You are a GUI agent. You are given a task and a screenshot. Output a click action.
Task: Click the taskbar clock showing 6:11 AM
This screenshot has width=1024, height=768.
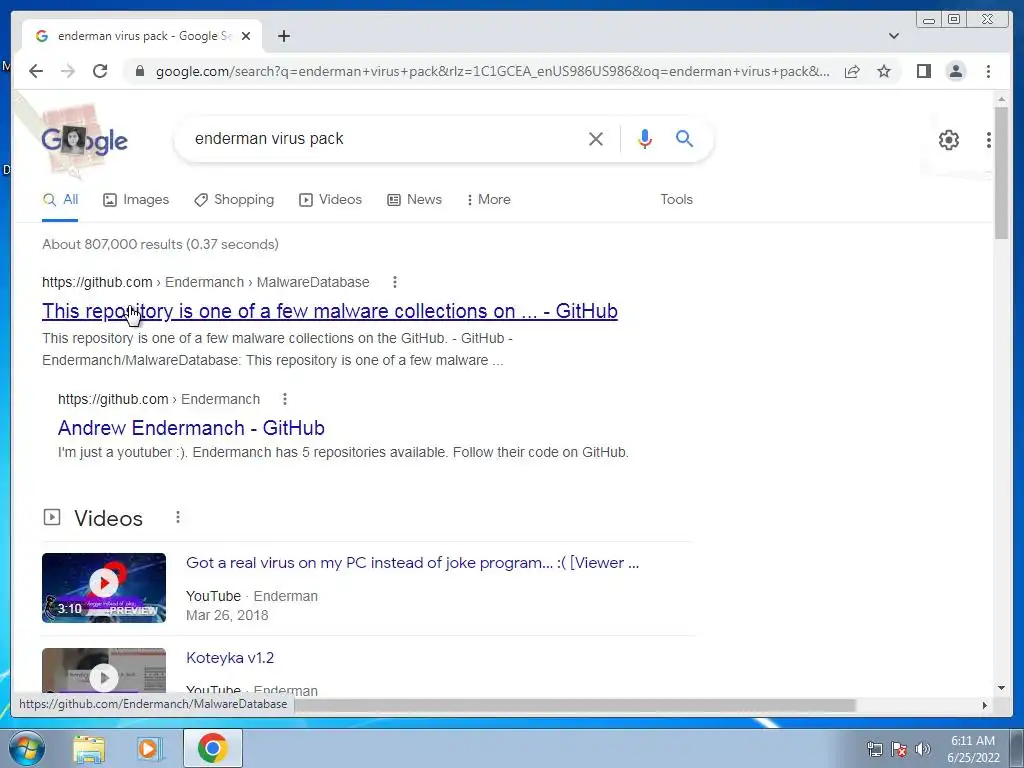click(x=973, y=749)
